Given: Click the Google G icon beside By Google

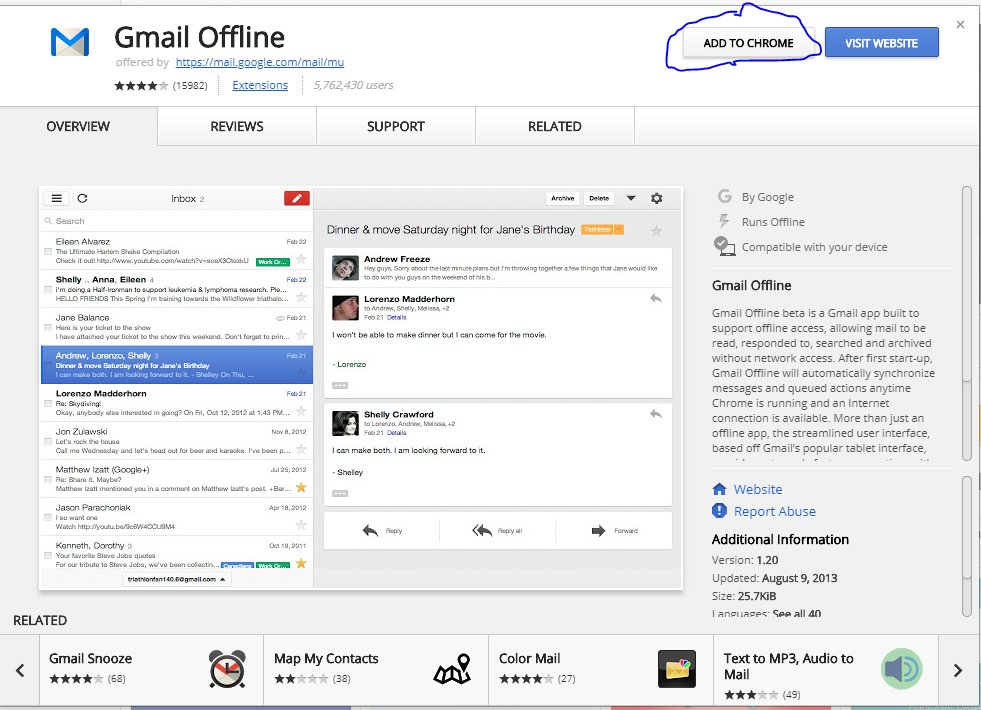Looking at the screenshot, I should pyautogui.click(x=724, y=196).
